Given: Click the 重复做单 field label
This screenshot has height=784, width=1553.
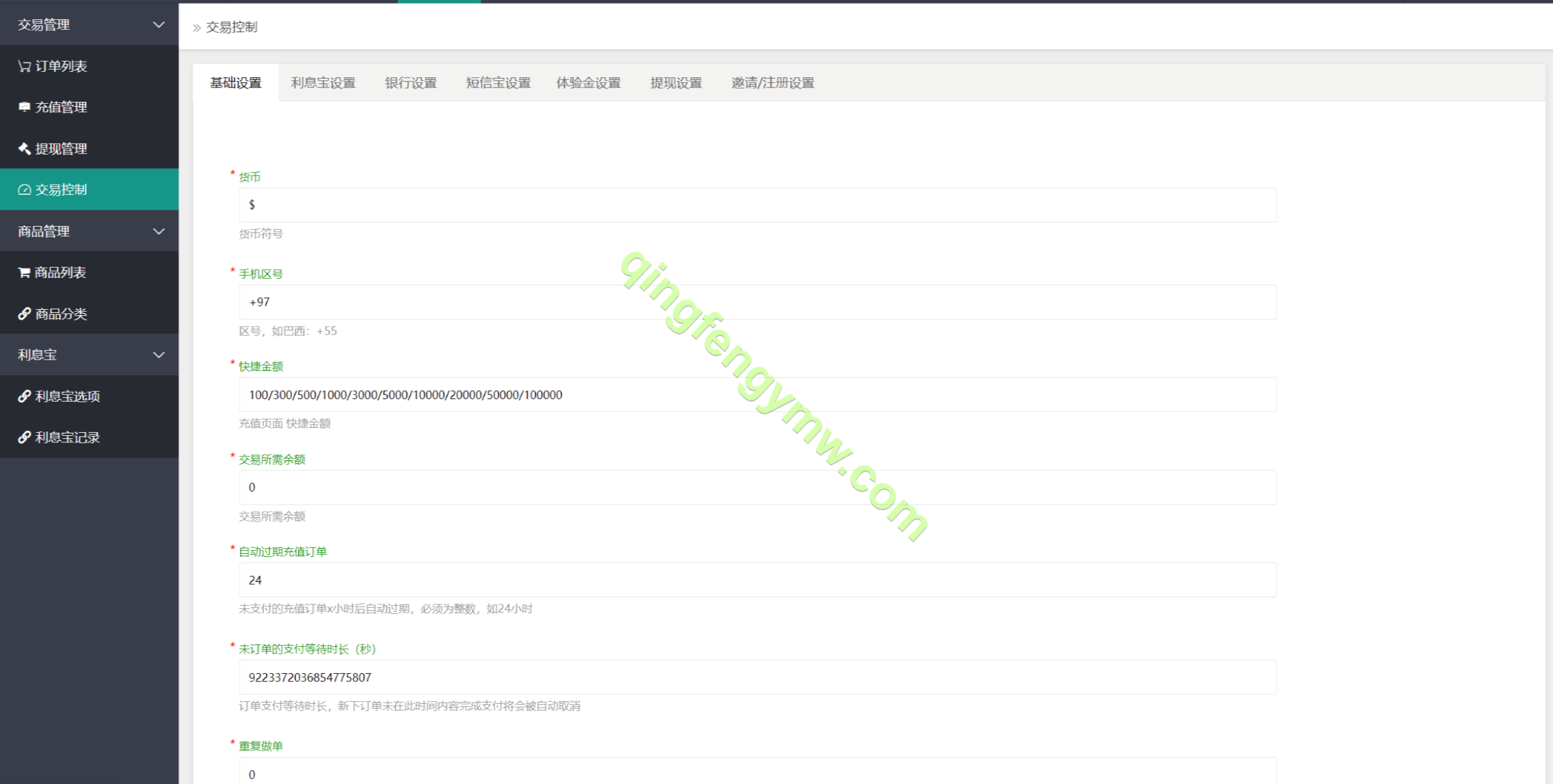Looking at the screenshot, I should (260, 746).
